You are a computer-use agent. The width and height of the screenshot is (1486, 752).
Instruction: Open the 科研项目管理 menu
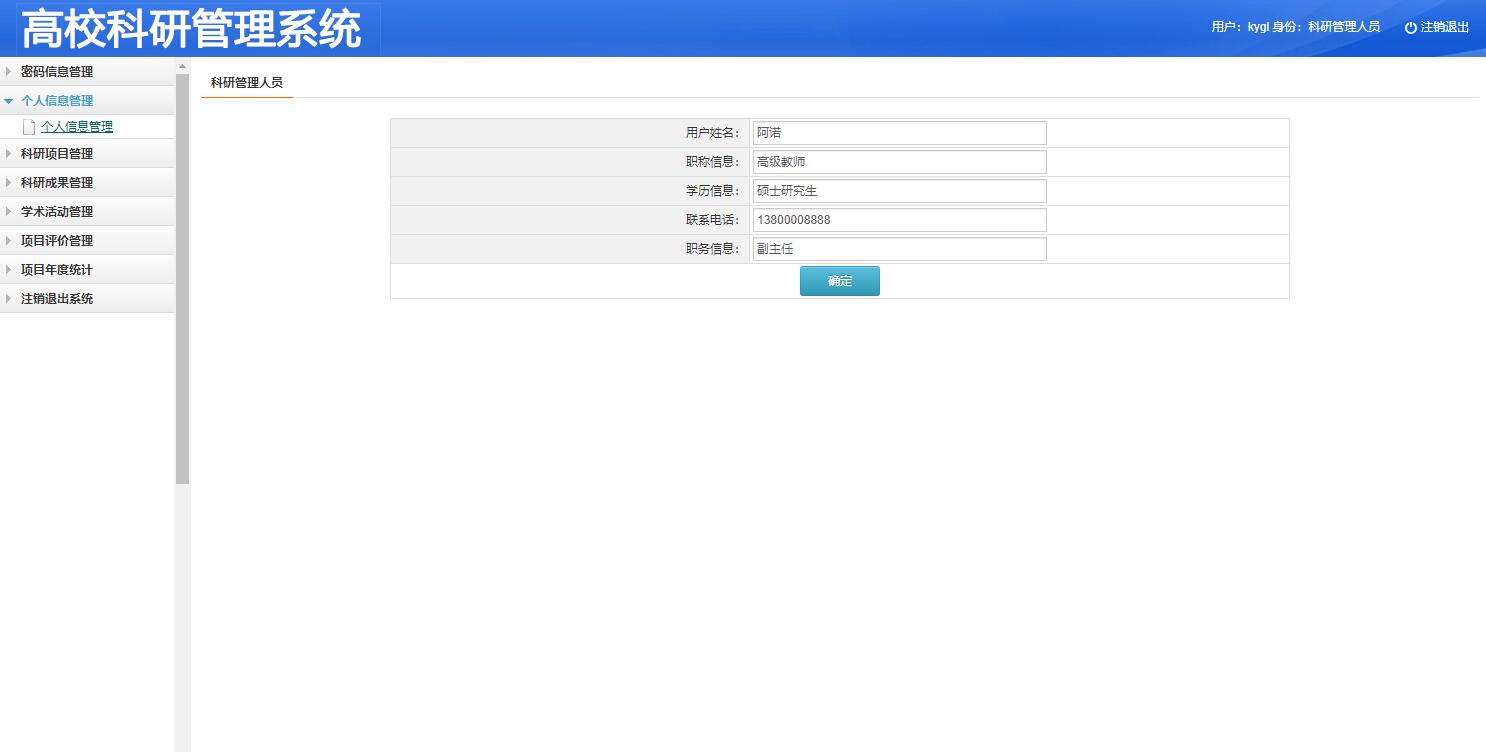[x=87, y=154]
